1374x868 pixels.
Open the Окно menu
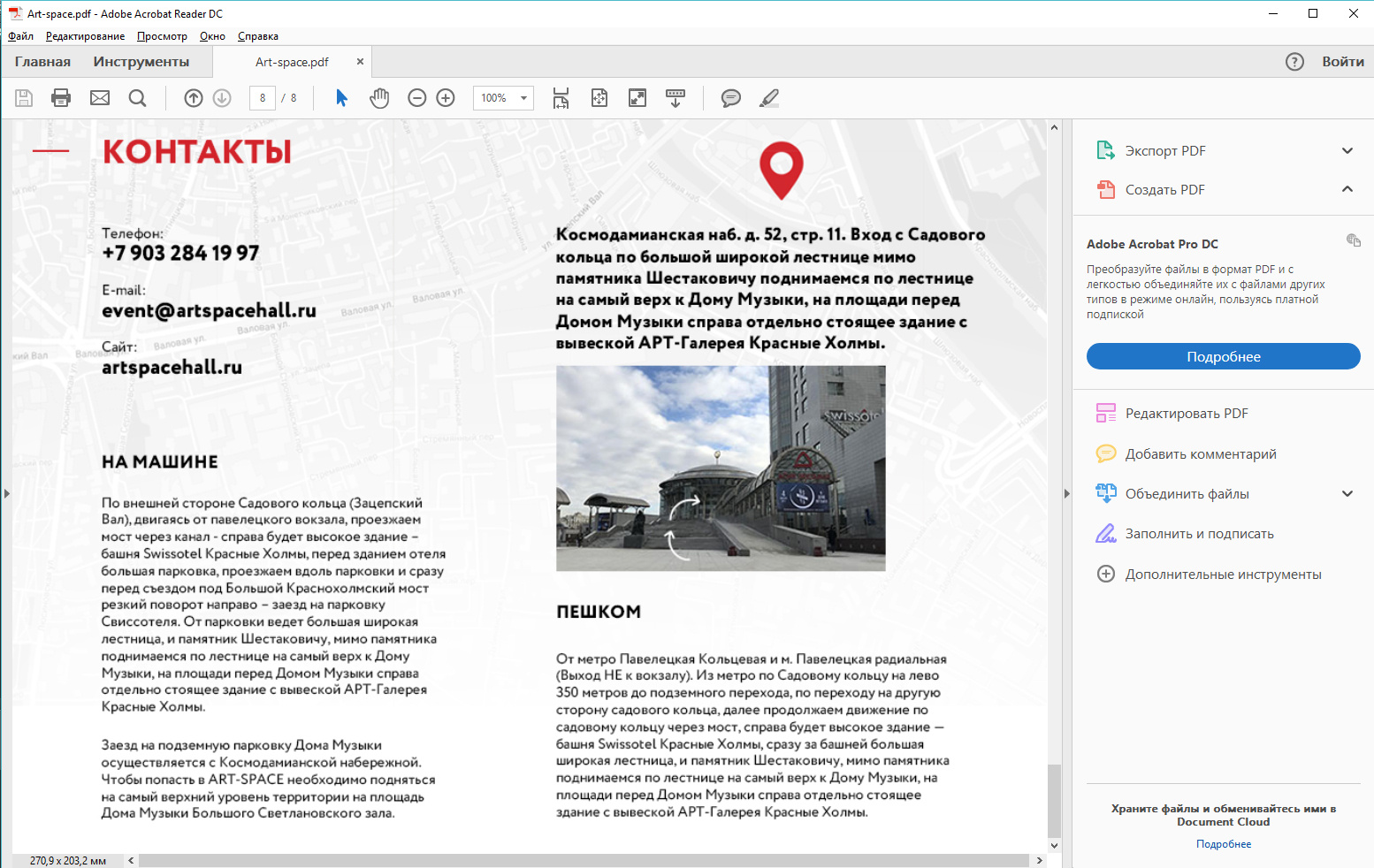(x=212, y=36)
